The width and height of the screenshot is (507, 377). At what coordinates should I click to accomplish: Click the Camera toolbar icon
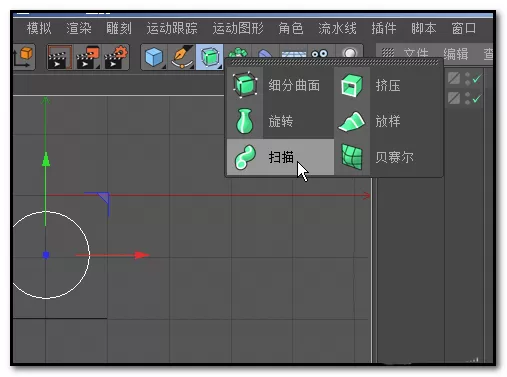point(320,53)
